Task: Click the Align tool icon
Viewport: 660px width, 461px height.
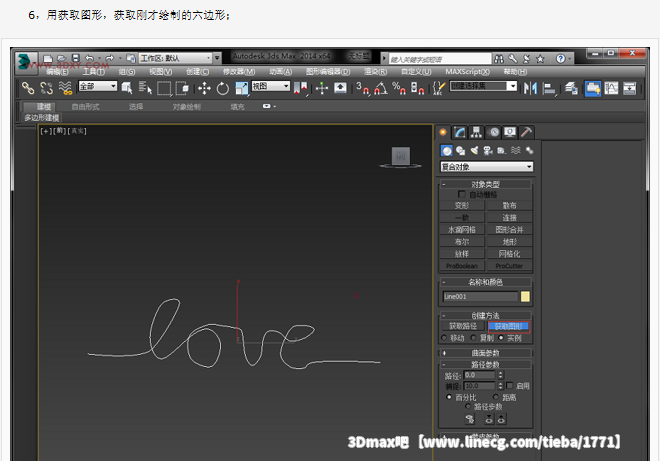Action: point(549,88)
